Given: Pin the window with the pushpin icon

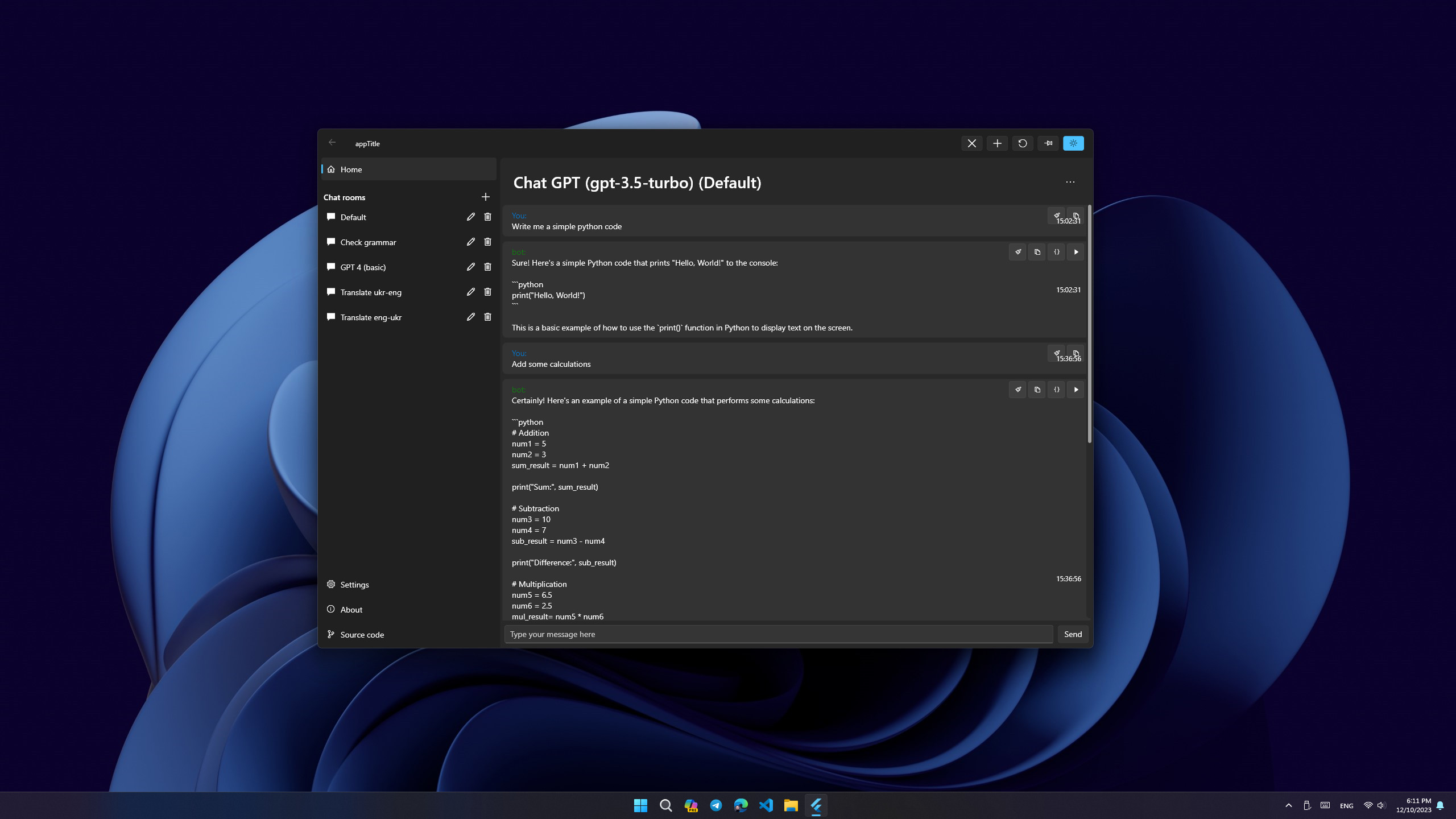Looking at the screenshot, I should (1048, 143).
